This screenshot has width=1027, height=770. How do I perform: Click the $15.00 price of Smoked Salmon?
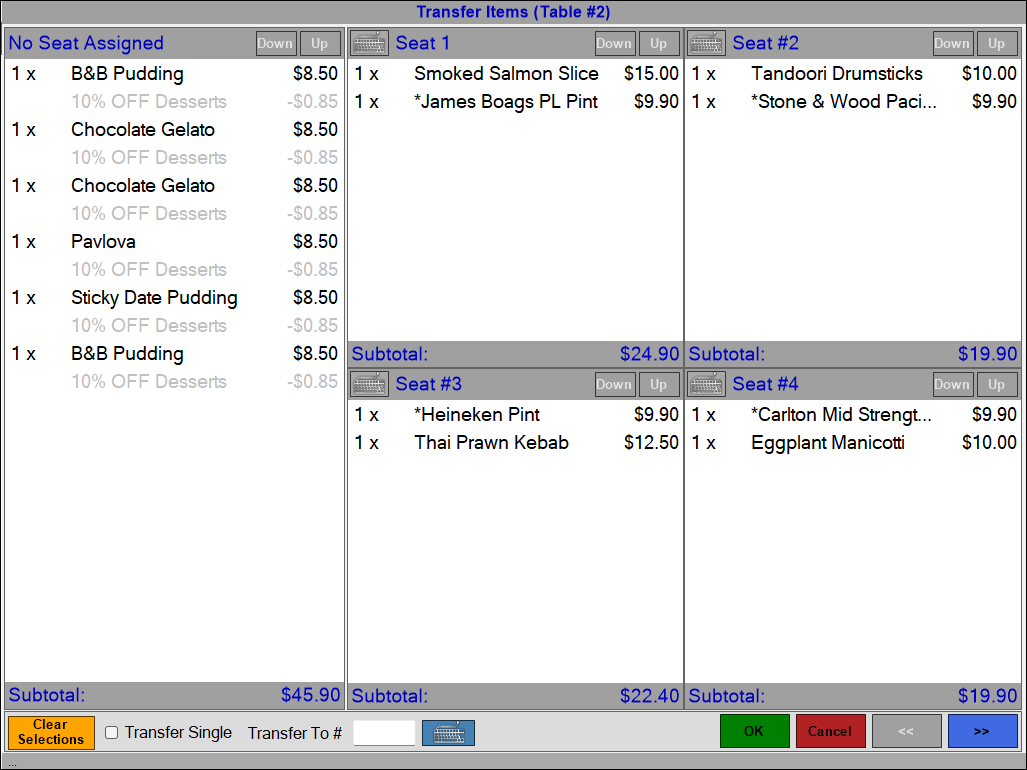pos(651,73)
